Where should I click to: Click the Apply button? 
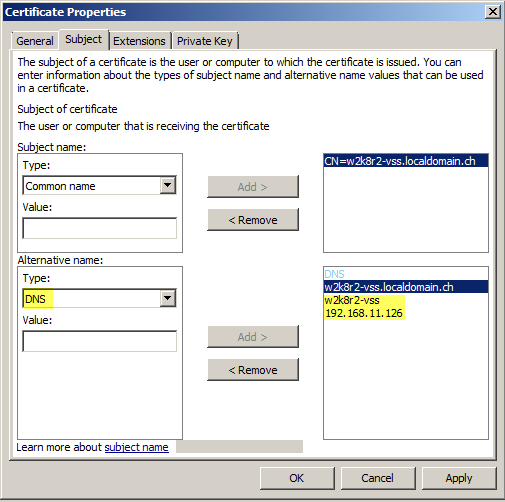459,478
